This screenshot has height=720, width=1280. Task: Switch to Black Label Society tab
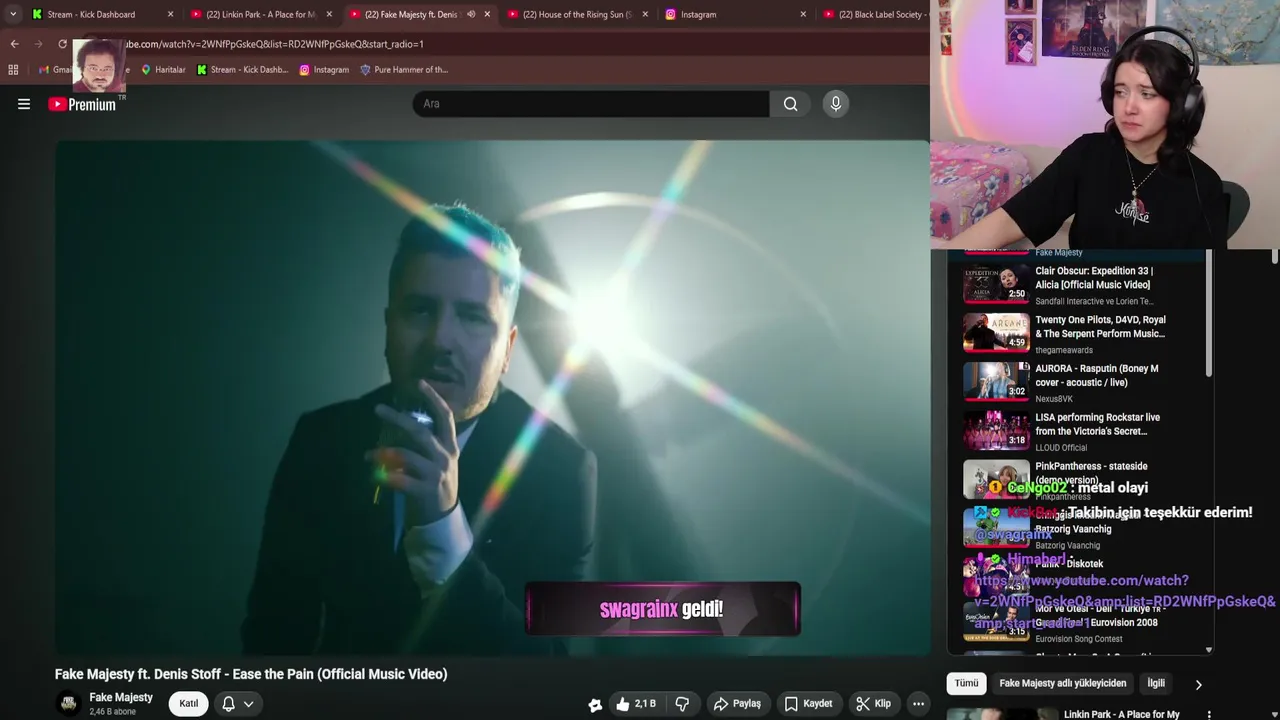click(875, 15)
